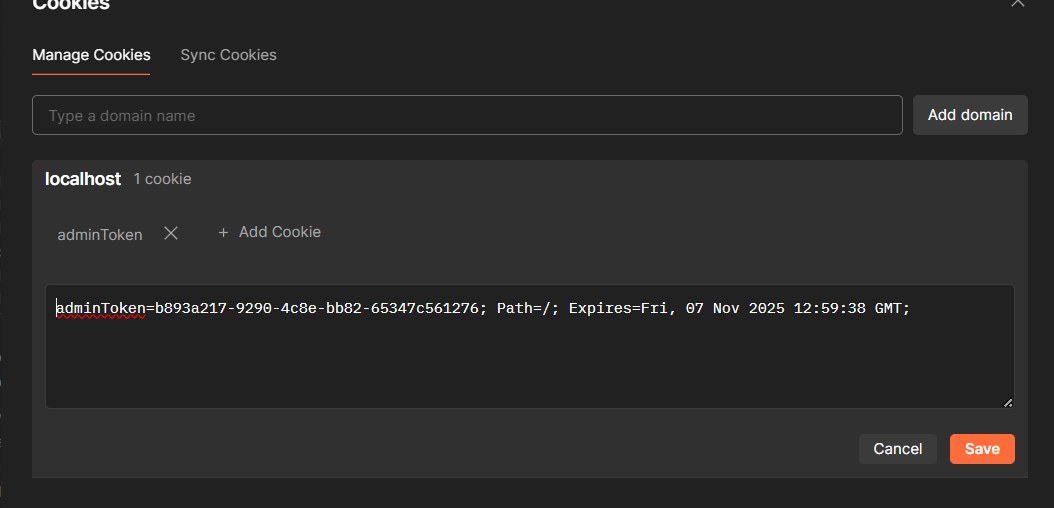Click the plus icon beside Add Cookie

click(223, 232)
